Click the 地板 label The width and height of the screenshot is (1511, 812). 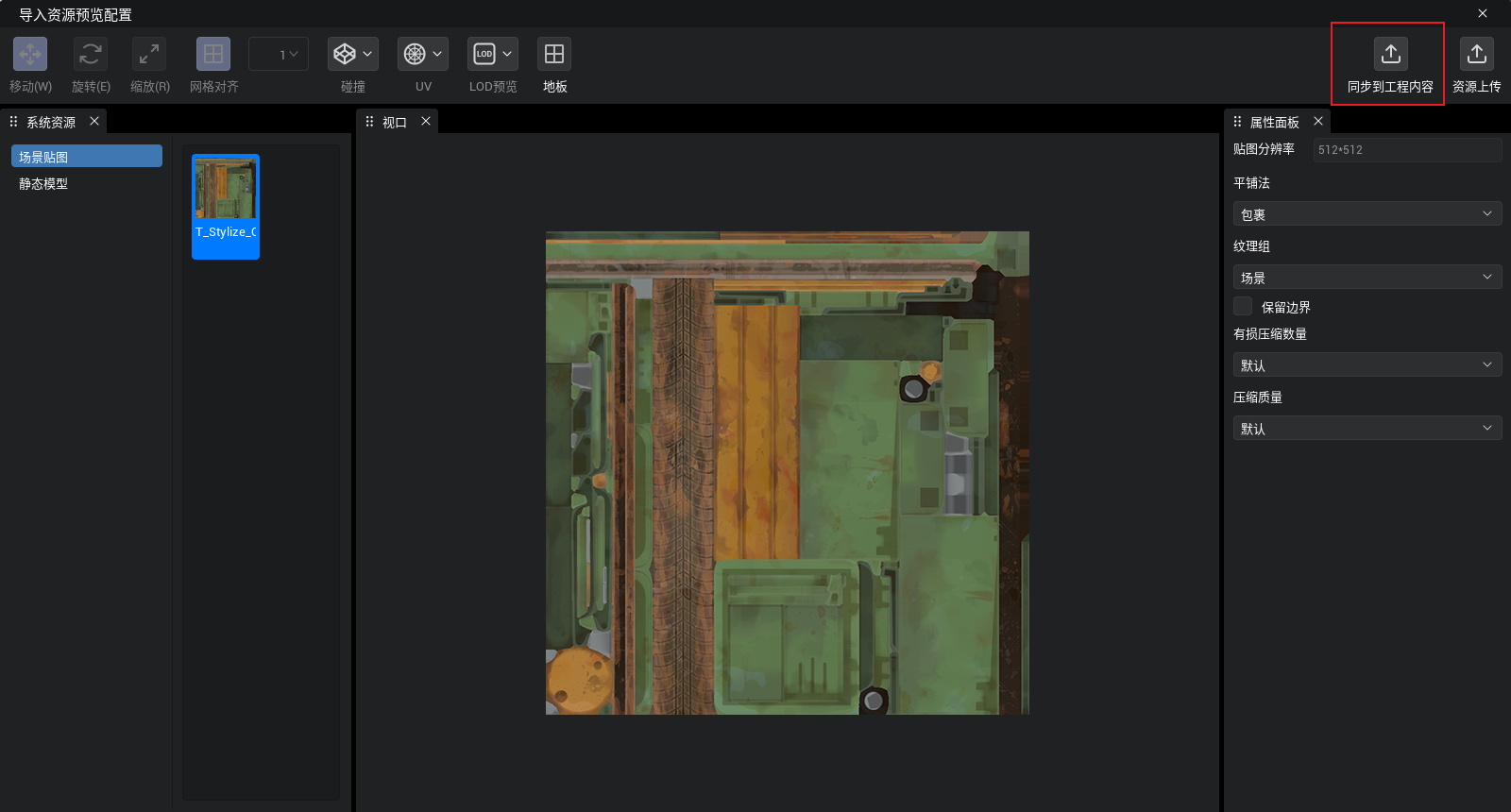[x=555, y=86]
